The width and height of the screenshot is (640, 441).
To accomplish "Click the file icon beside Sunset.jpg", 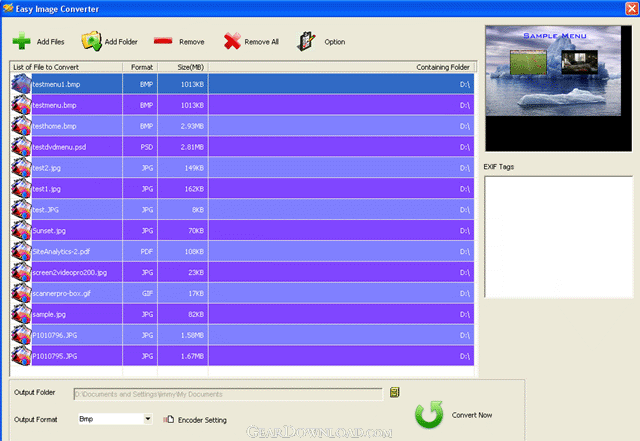I will click(x=21, y=230).
